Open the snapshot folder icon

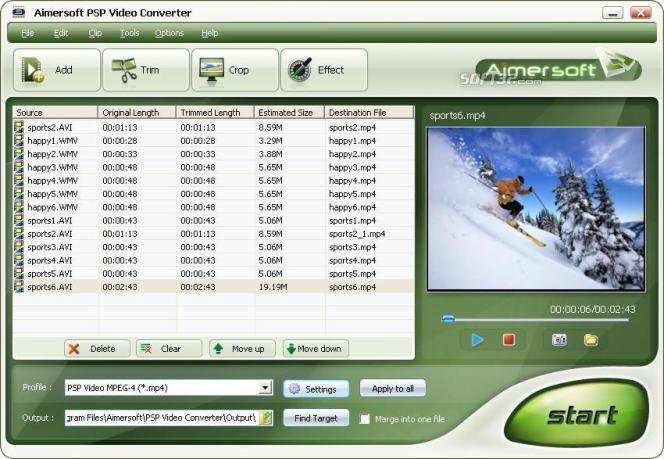click(591, 340)
